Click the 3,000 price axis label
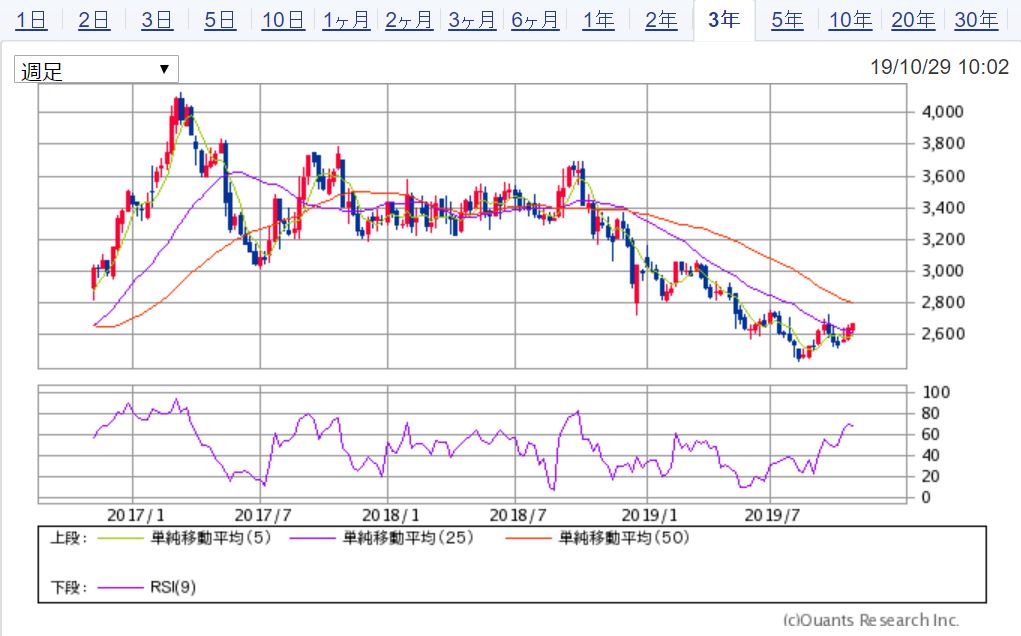Screen dimensions: 1021x636 (x=942, y=271)
